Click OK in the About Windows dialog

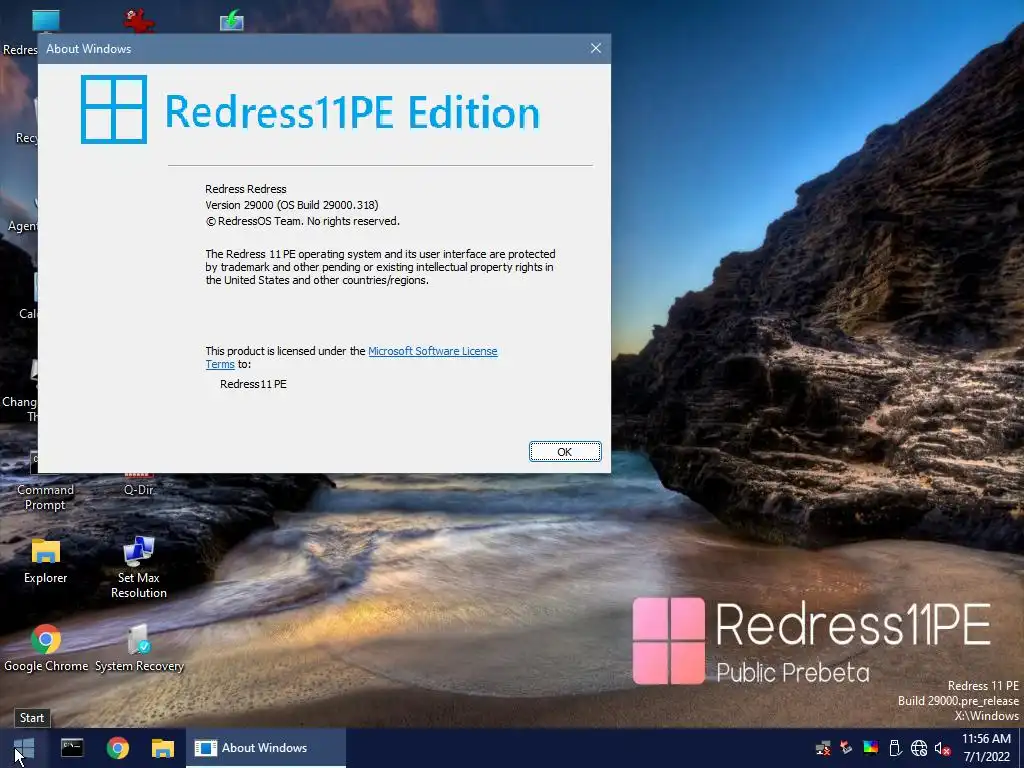coord(565,451)
